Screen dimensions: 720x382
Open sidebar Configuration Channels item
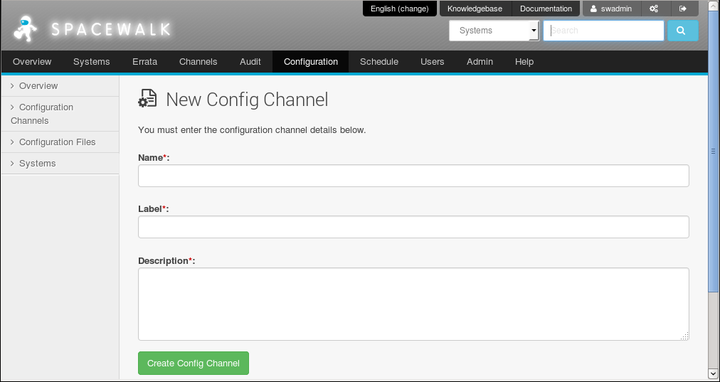point(60,114)
